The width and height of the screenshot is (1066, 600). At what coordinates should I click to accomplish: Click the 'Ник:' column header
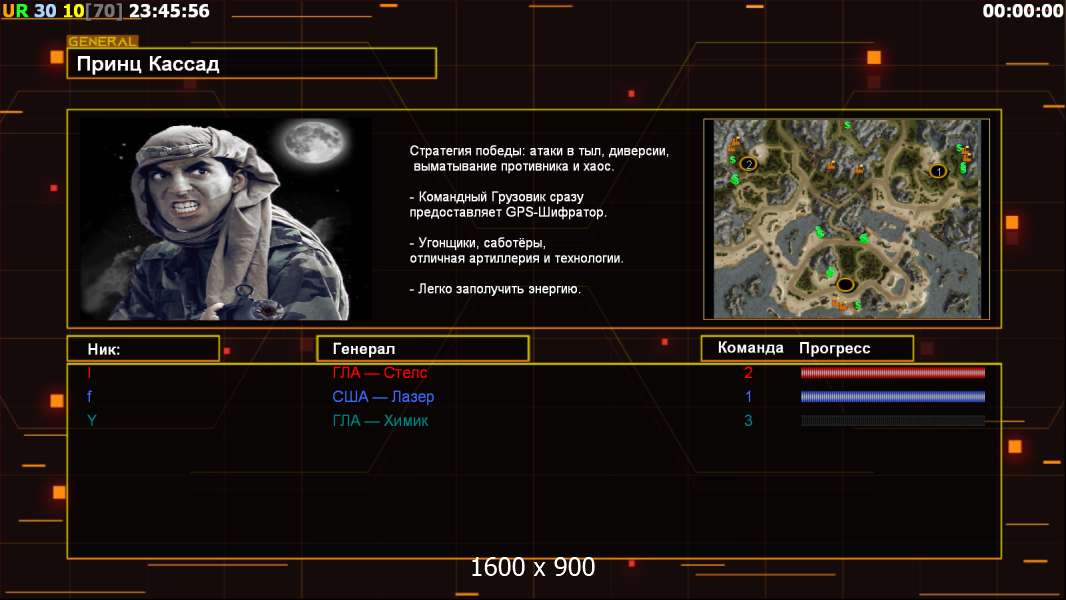103,349
